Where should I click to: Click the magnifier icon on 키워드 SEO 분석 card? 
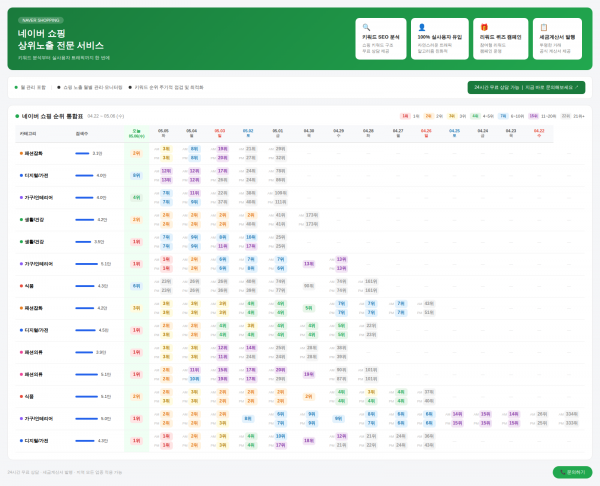366,27
